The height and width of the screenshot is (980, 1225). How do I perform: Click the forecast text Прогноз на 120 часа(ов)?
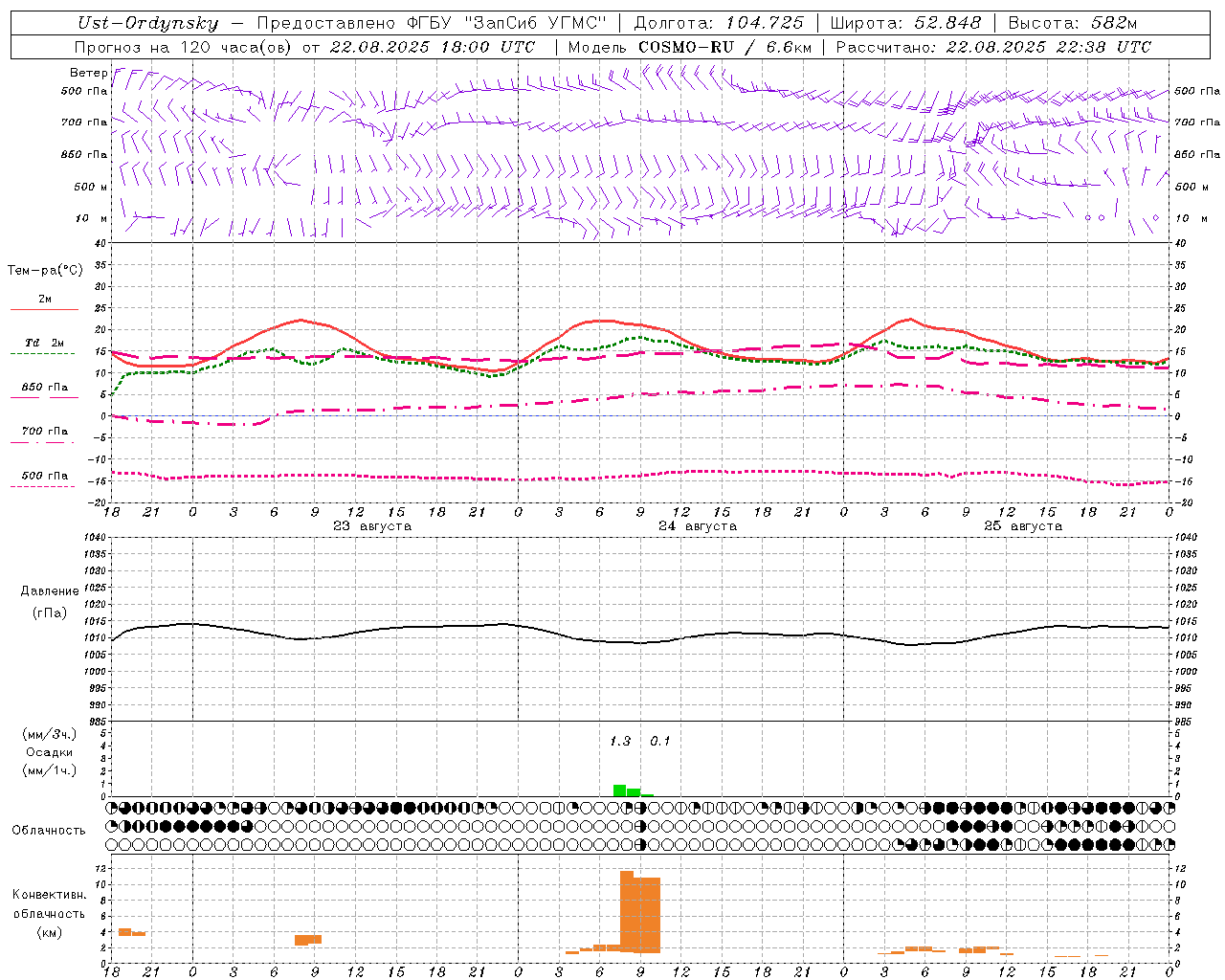(185, 47)
